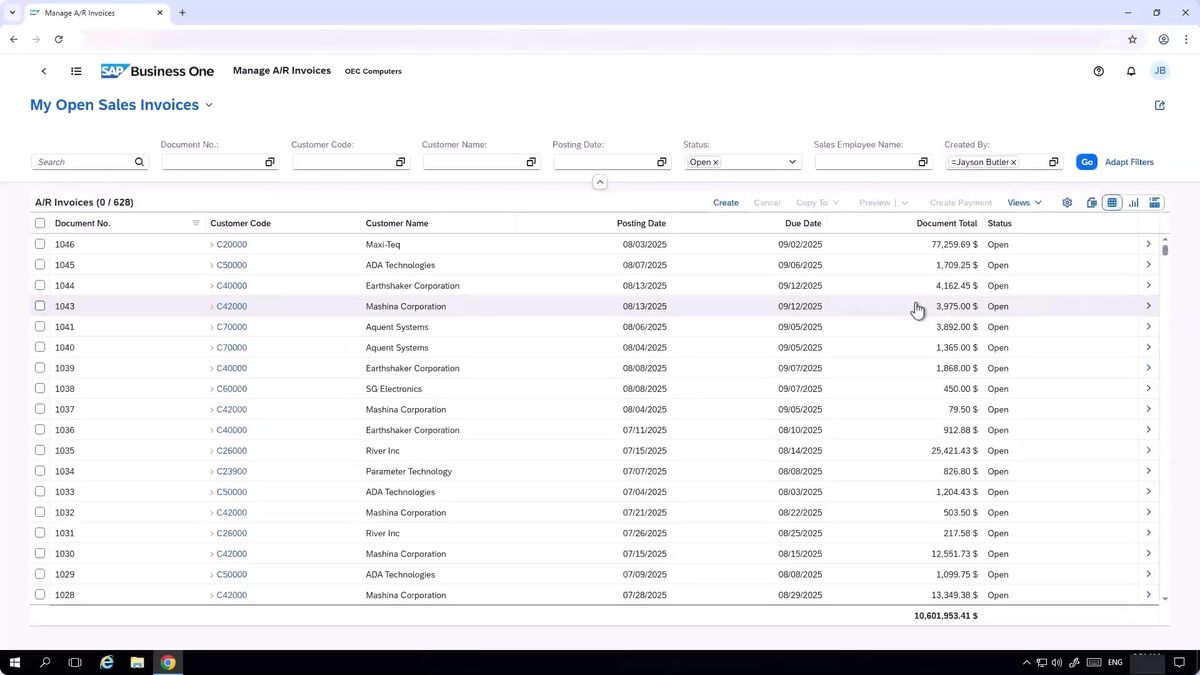Remove the Open status token
Screen dimensions: 1200x675
(716, 162)
